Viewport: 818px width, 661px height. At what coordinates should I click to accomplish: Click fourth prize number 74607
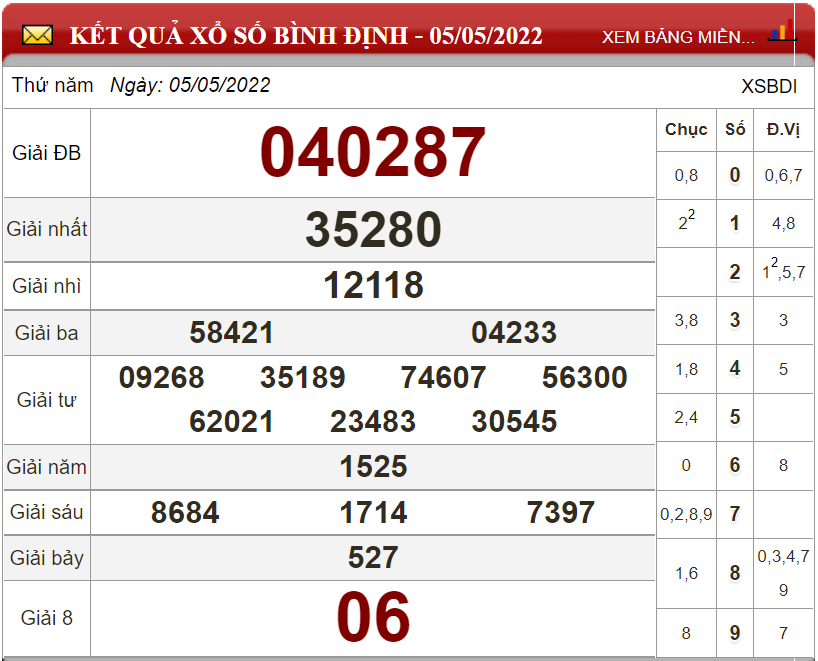click(x=443, y=378)
